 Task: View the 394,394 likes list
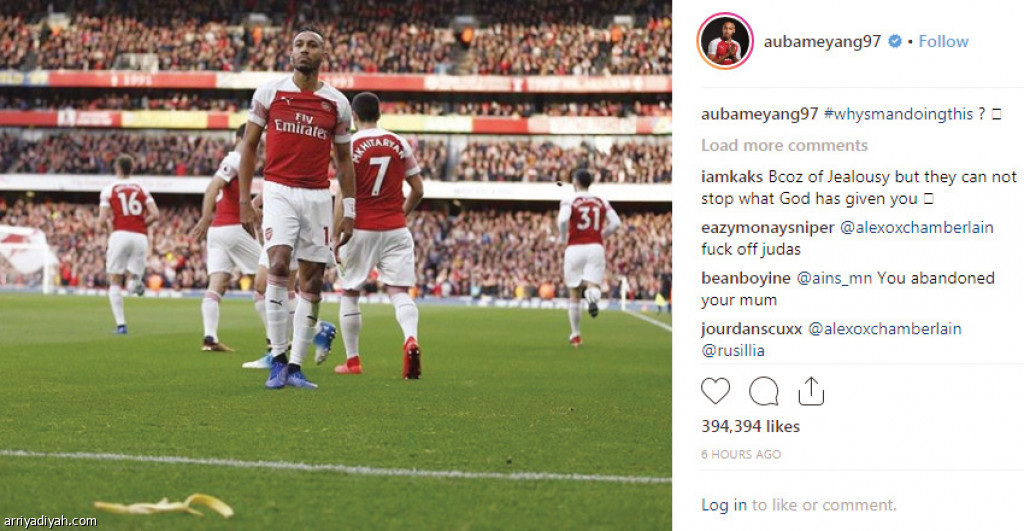(750, 426)
